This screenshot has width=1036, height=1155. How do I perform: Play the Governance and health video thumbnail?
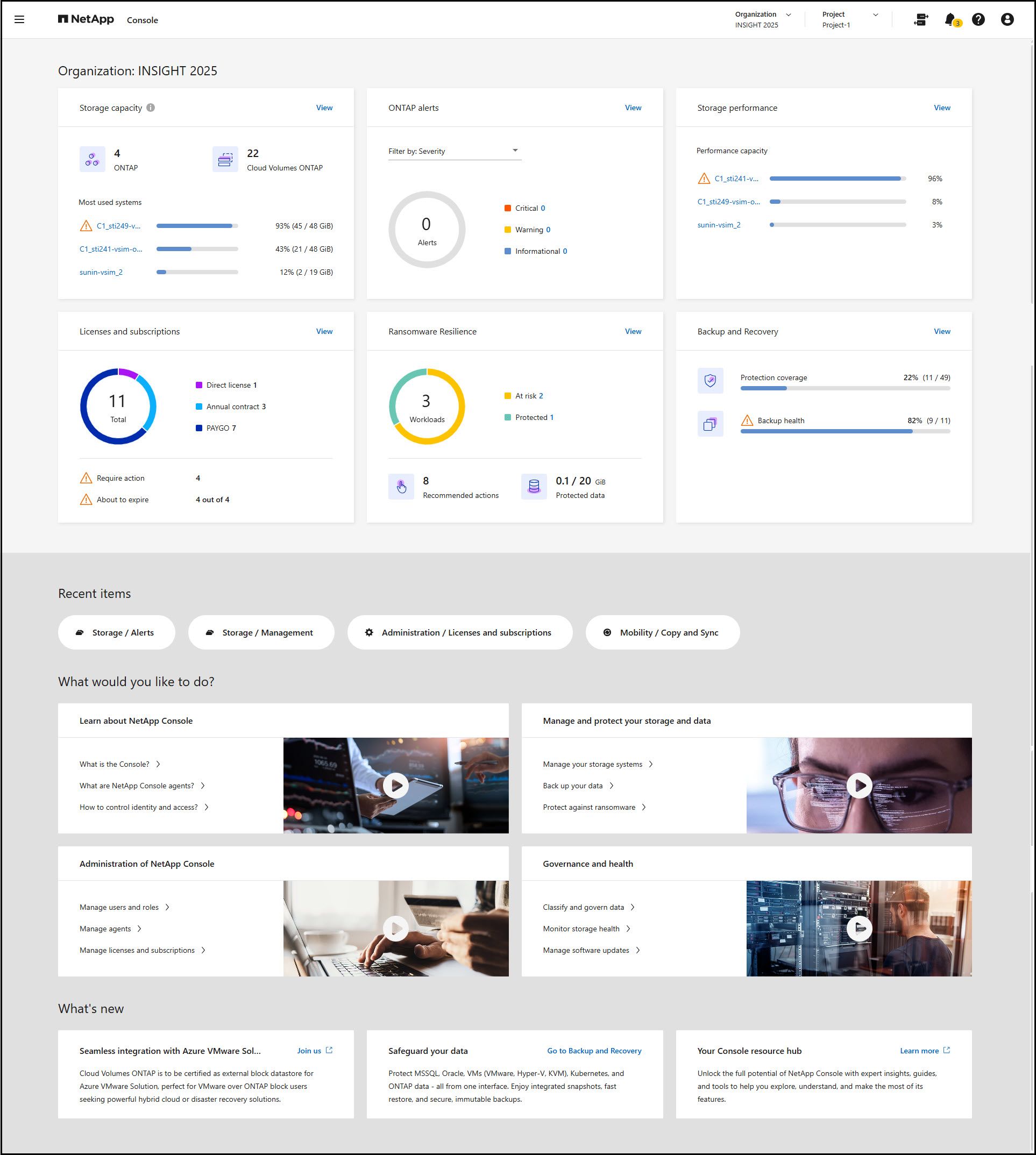(x=860, y=928)
